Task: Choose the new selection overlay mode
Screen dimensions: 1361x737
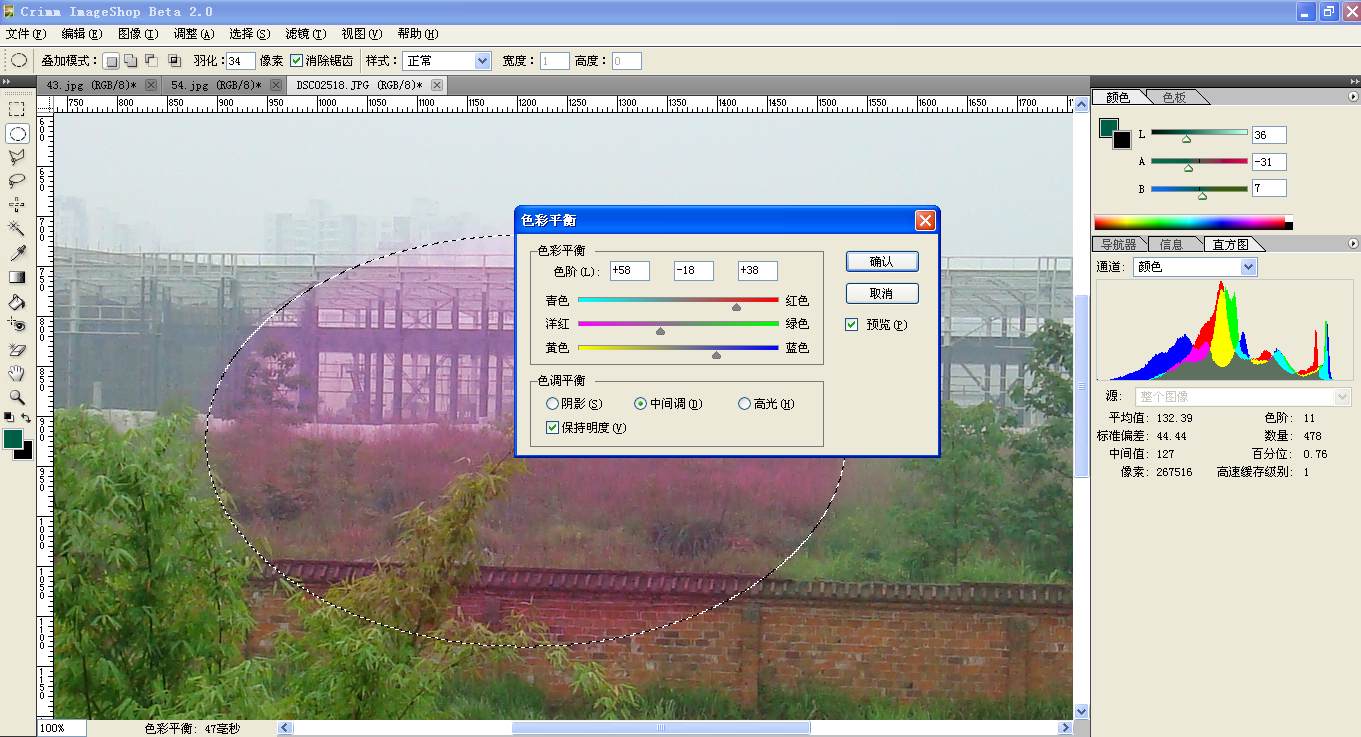Action: [112, 61]
